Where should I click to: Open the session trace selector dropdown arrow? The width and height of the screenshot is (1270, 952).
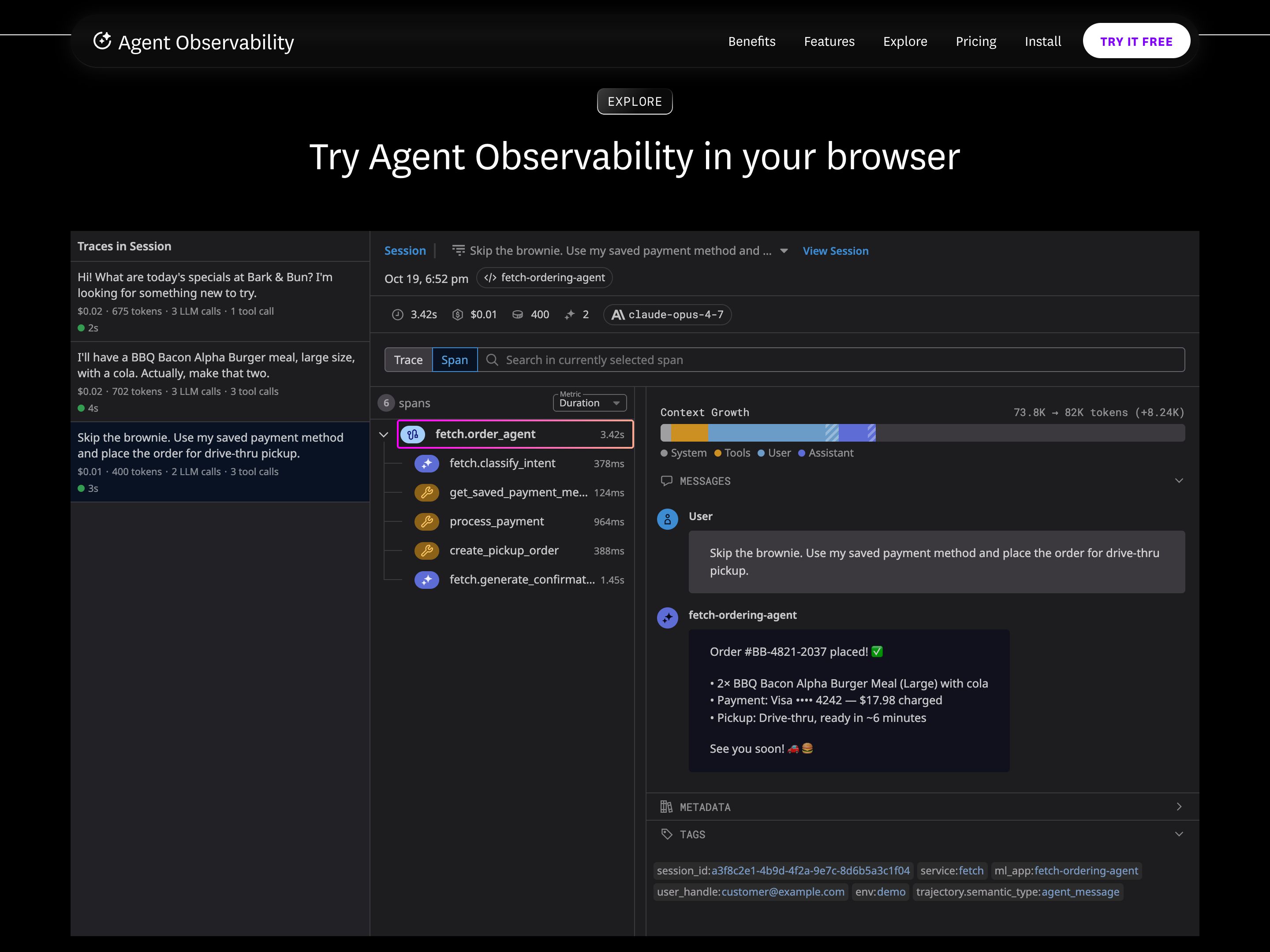click(x=784, y=251)
